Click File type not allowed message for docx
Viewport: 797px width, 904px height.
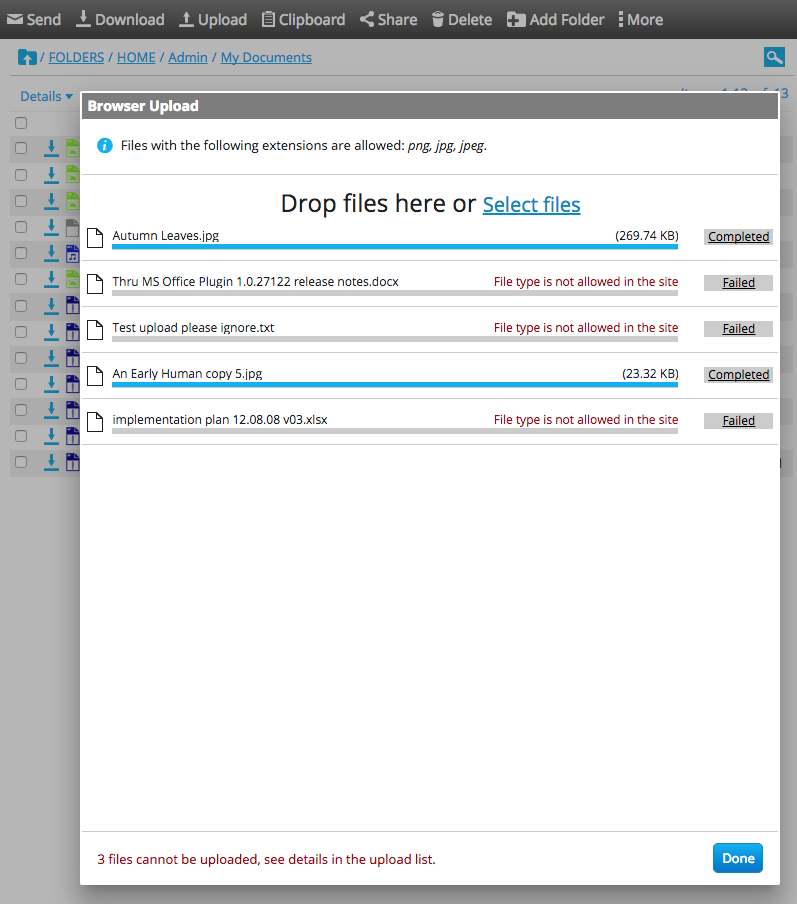[586, 281]
